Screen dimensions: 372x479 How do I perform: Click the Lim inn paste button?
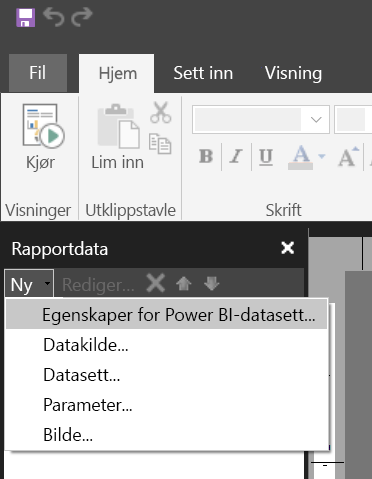[118, 137]
